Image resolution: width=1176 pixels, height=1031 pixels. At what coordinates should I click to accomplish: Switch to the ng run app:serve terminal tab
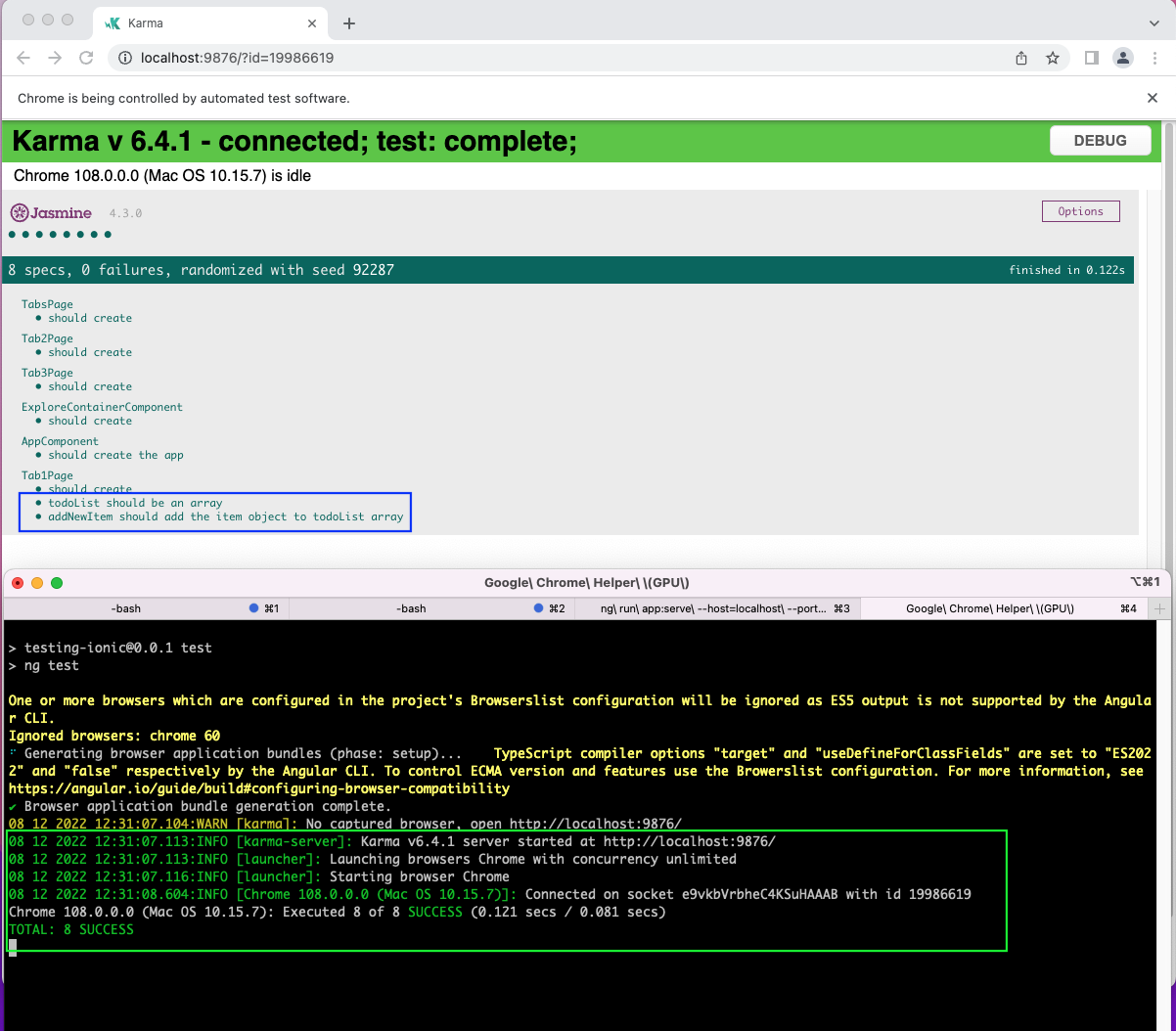[716, 608]
